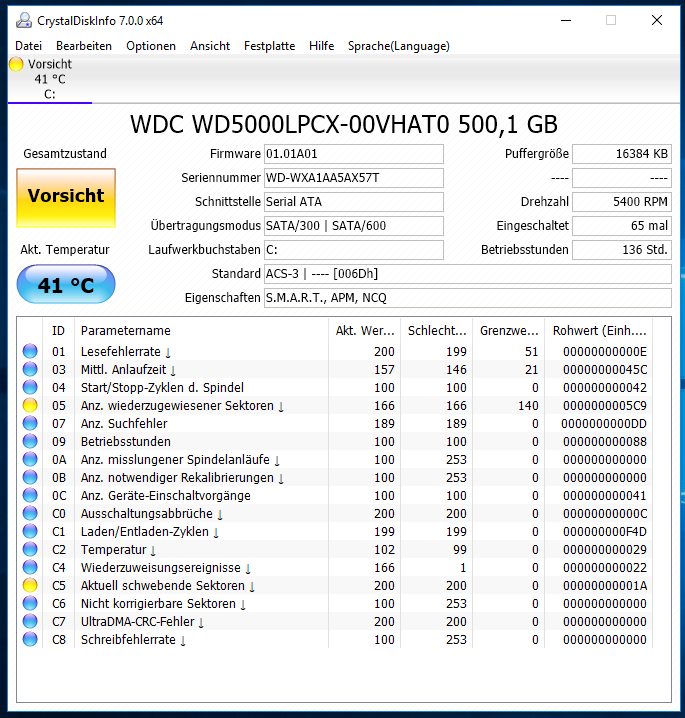Select the UltraDMA-CRC-Fehler parameter name
685x718 pixels.
137,621
